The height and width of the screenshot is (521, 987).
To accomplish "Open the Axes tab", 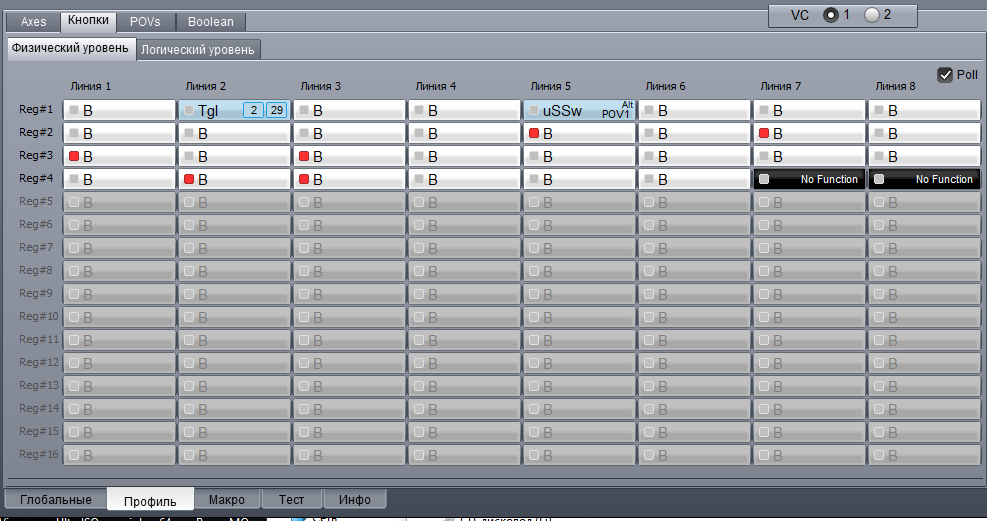I will (x=33, y=22).
